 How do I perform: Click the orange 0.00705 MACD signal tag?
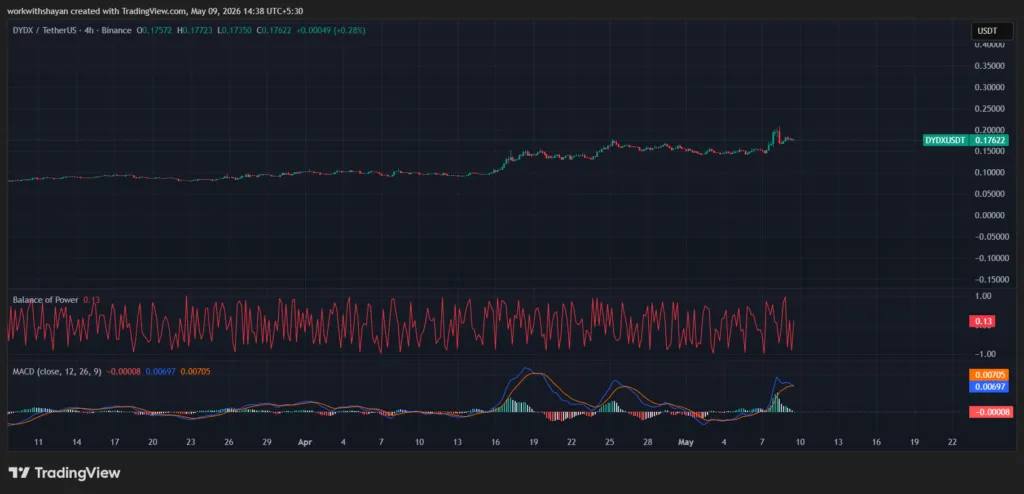click(x=991, y=375)
